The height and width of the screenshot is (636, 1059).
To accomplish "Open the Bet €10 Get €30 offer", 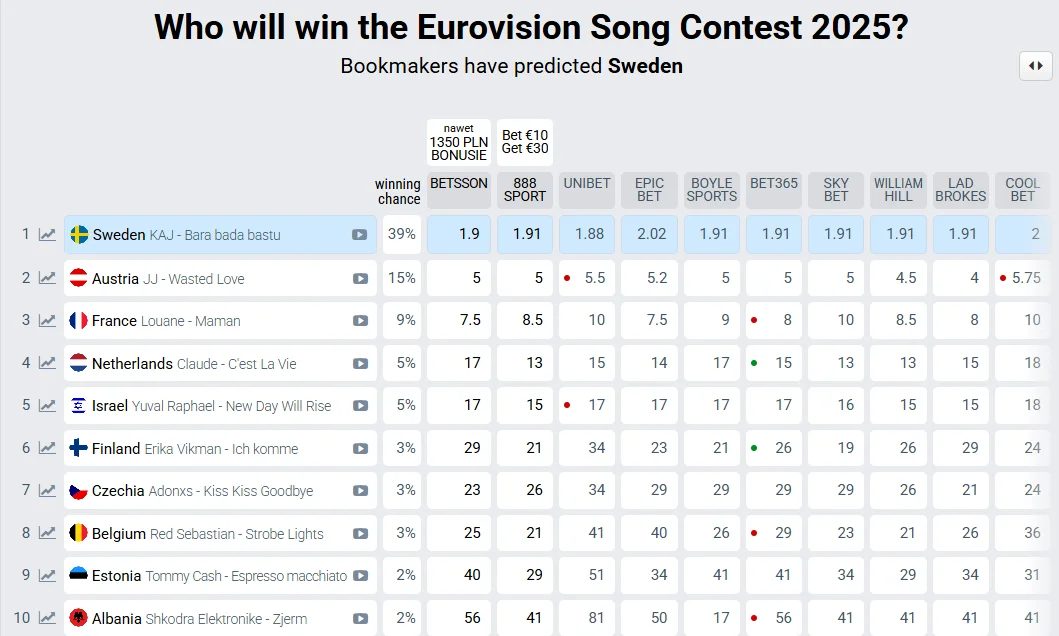I will pos(525,142).
